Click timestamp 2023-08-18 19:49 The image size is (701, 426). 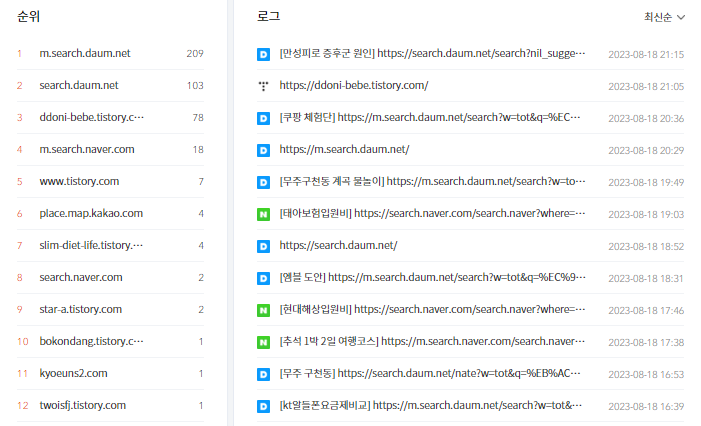(x=646, y=183)
